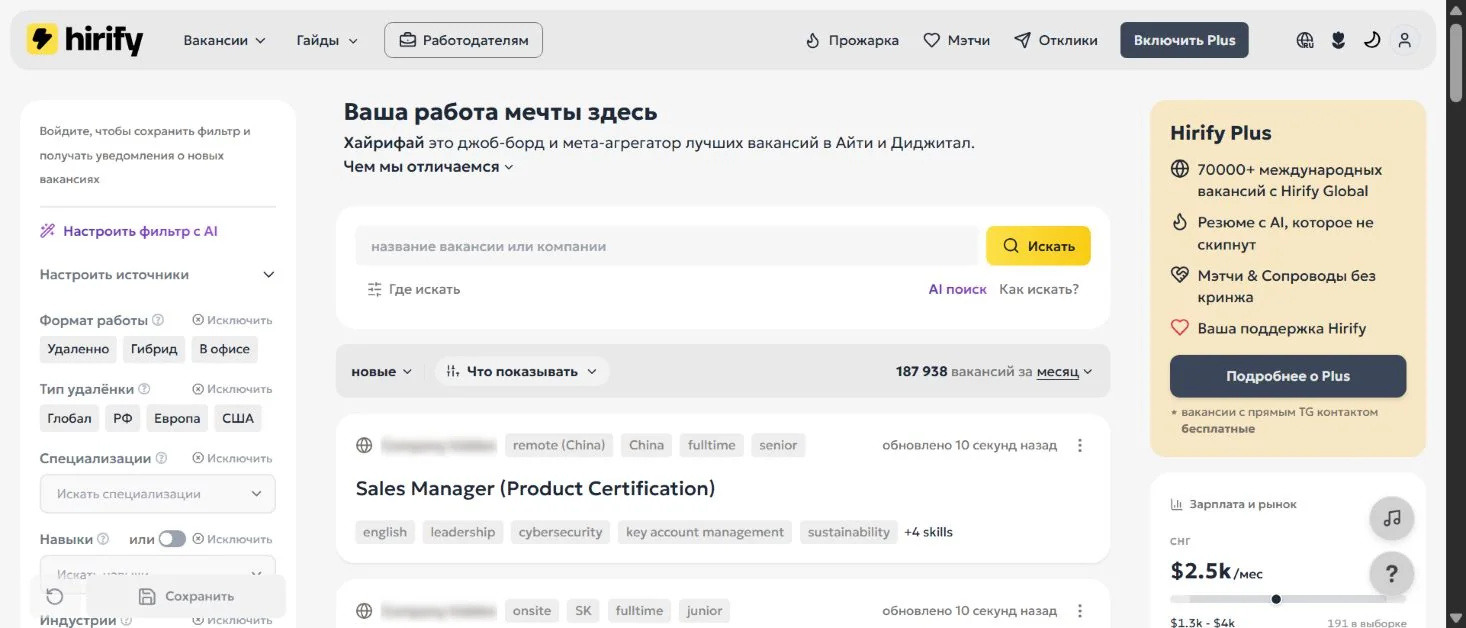Screen dimensions: 1466x628
Task: Click the Сохранить filter button
Action: (186, 596)
